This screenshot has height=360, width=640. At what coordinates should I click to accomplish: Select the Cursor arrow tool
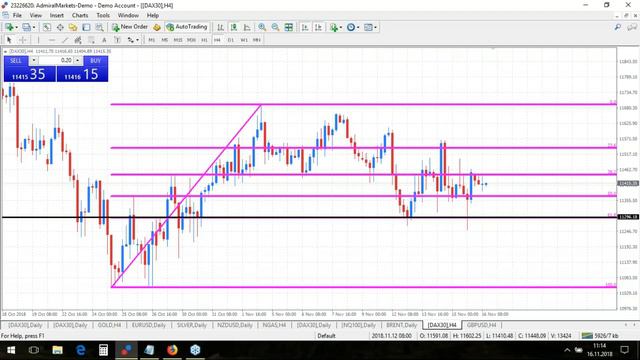[x=9, y=40]
